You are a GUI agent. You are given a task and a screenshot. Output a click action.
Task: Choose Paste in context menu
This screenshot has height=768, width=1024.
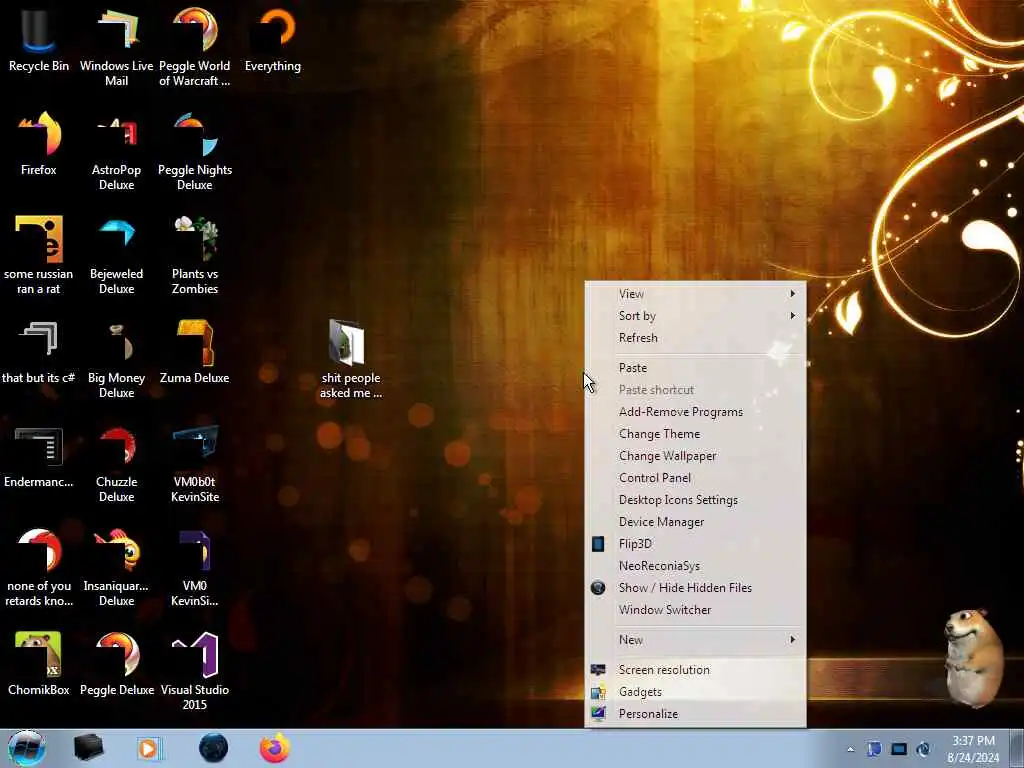coord(696,368)
